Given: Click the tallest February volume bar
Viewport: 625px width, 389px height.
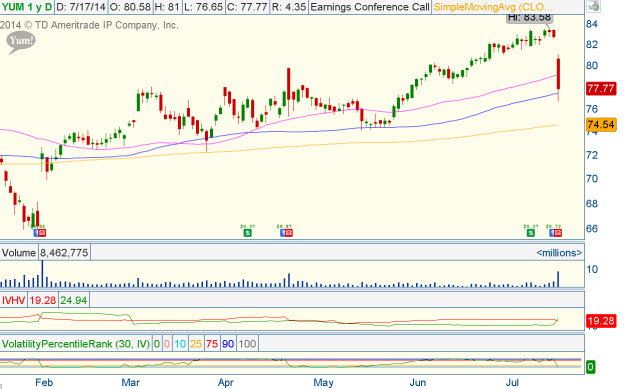Looking at the screenshot, I should pos(42,274).
